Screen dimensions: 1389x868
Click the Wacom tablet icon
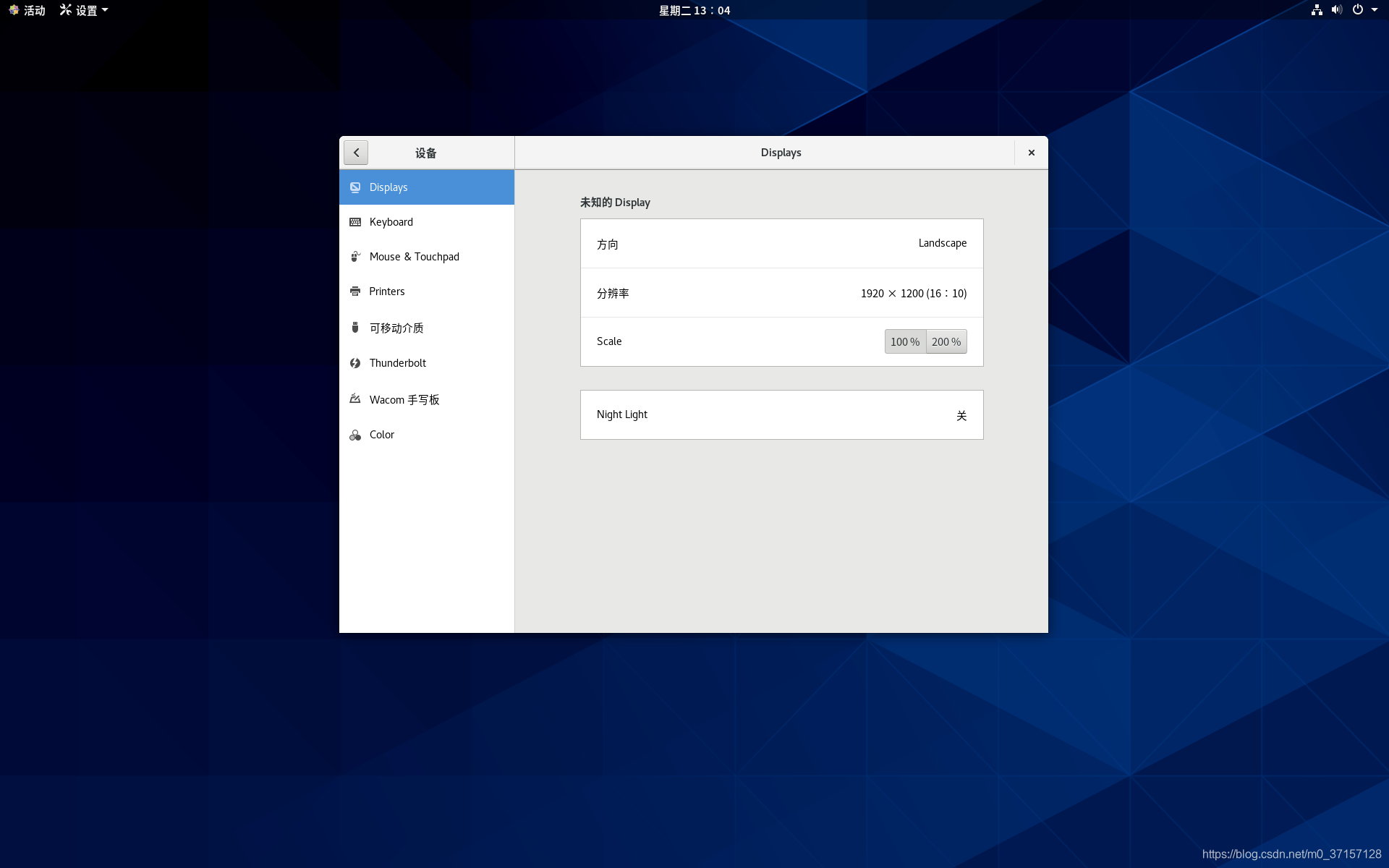(355, 399)
